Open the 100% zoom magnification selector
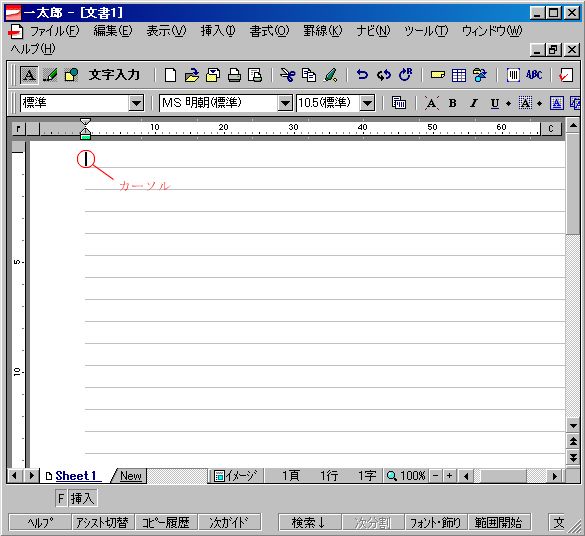The image size is (585, 536). click(406, 476)
